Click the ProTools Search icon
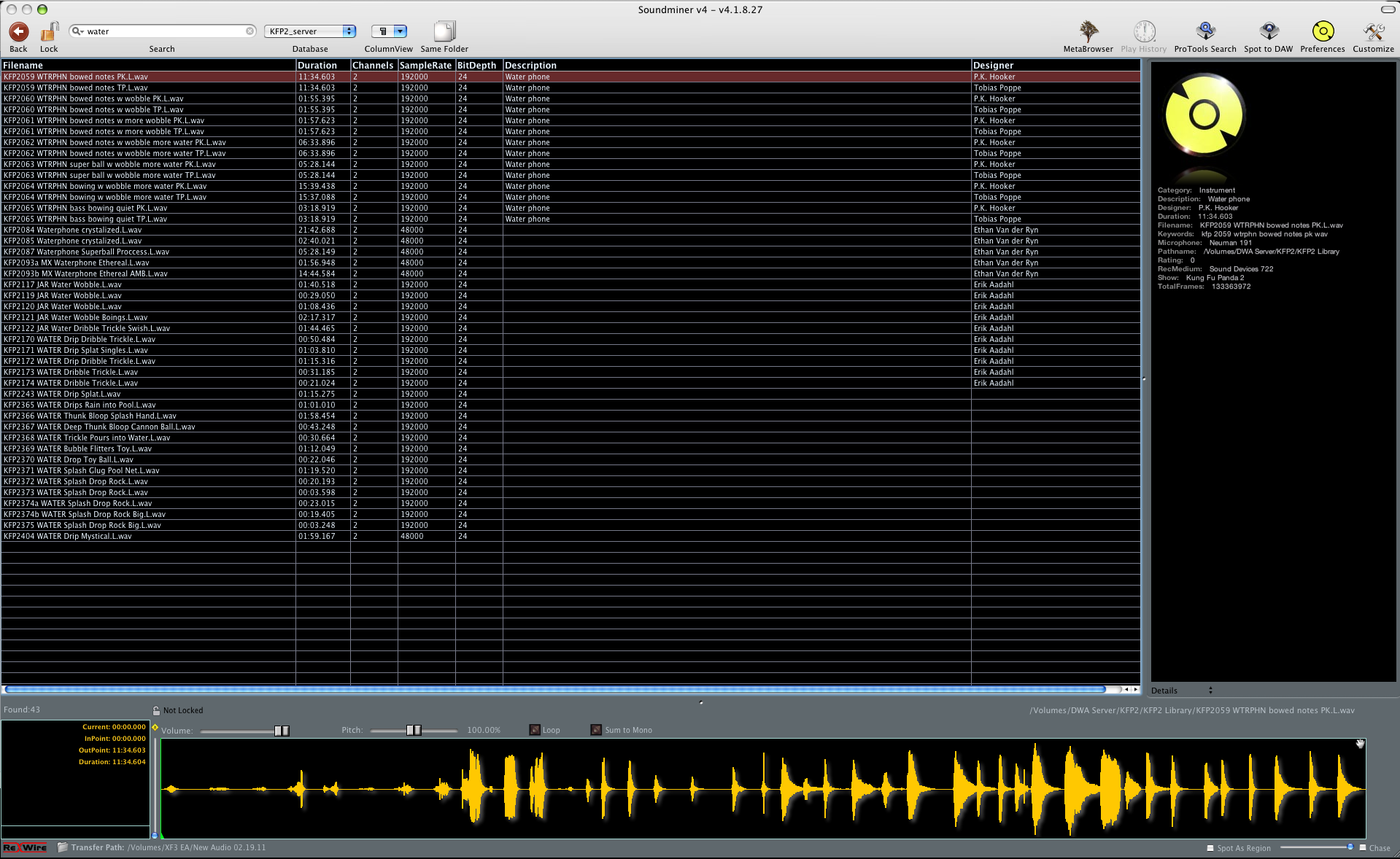Image resolution: width=1400 pixels, height=859 pixels. (x=1205, y=31)
